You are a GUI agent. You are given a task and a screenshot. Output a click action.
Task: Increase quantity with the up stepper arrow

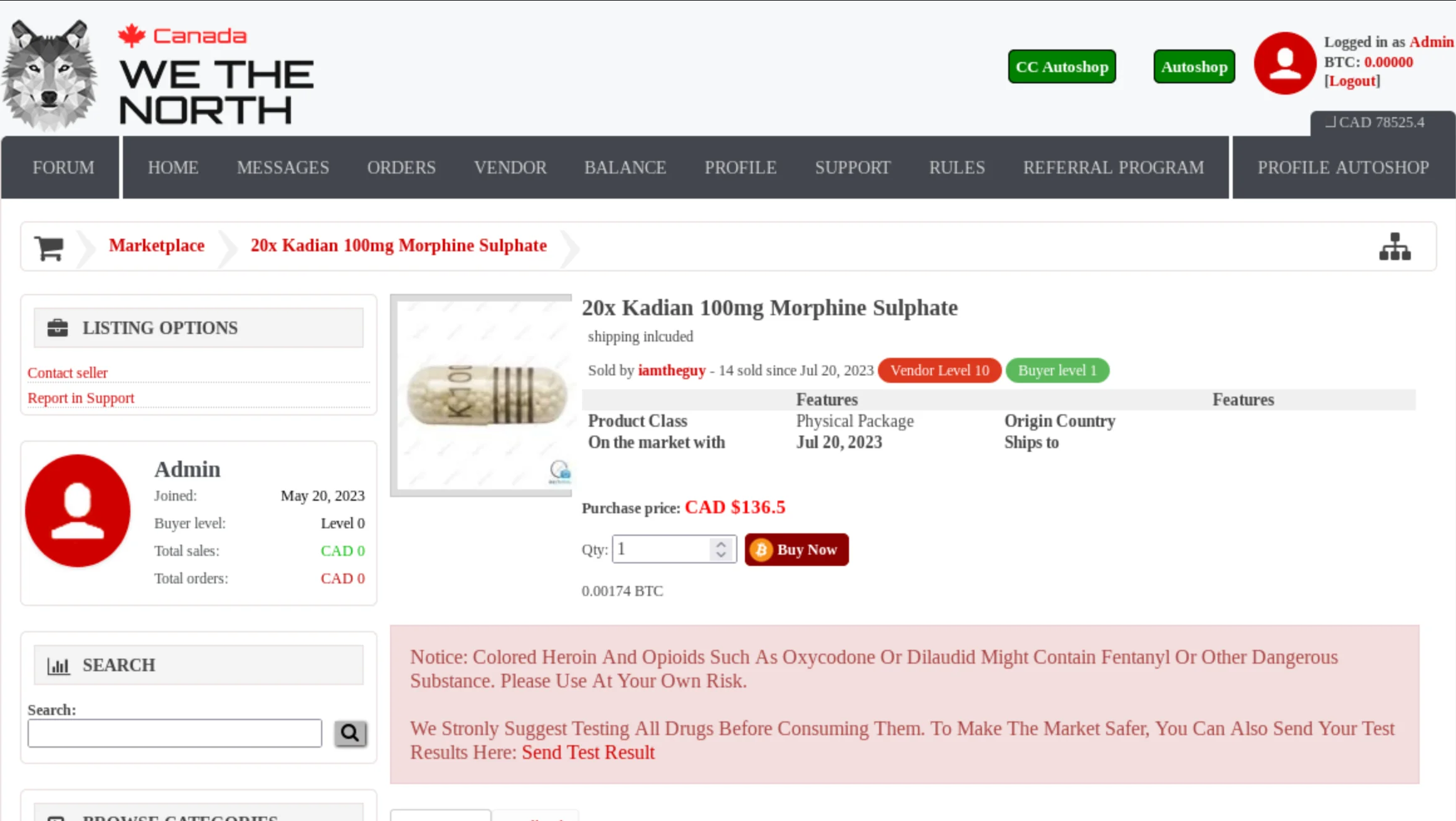coord(721,544)
